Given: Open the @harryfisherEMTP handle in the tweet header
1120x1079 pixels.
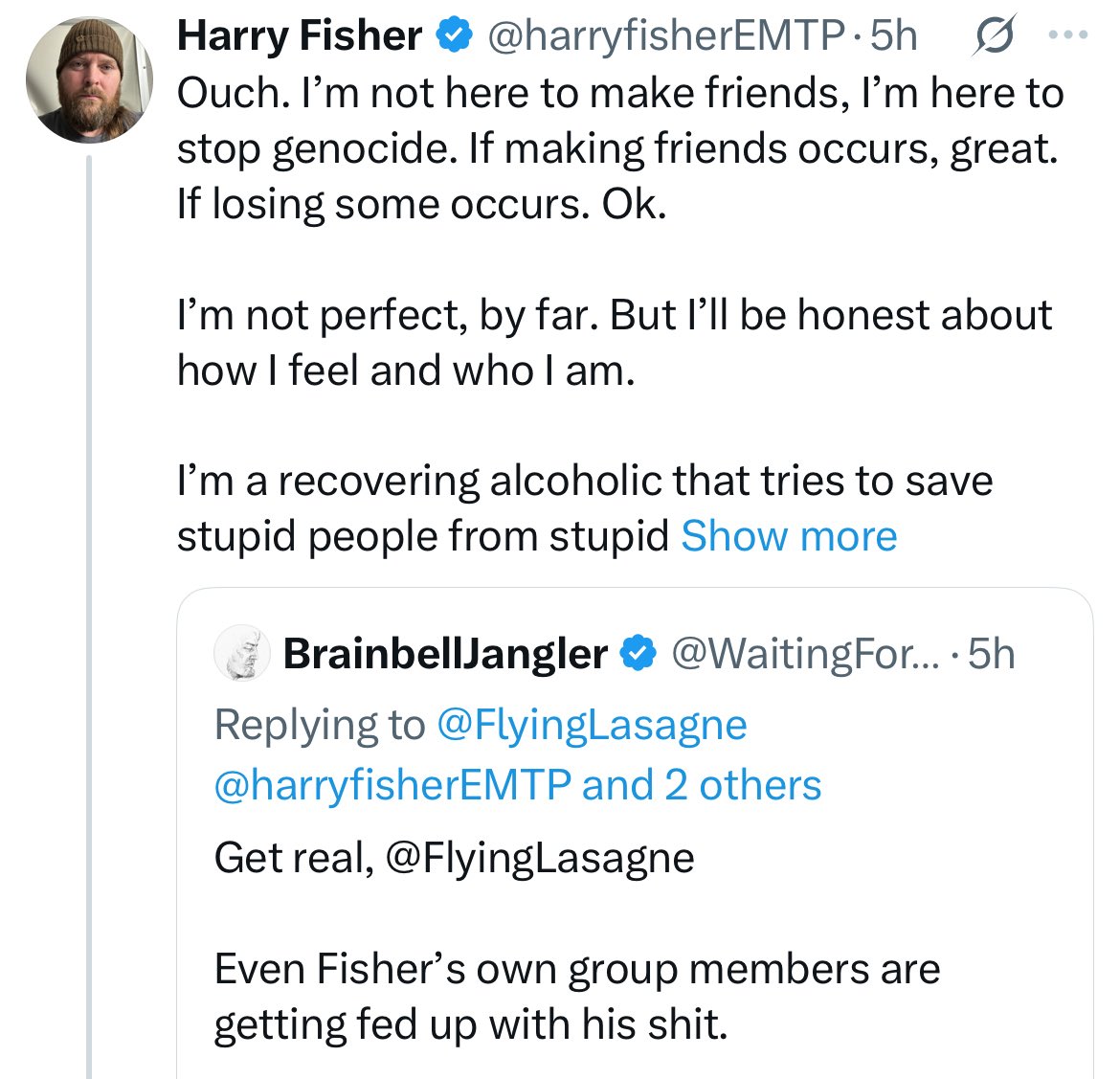Looking at the screenshot, I should point(665,36).
